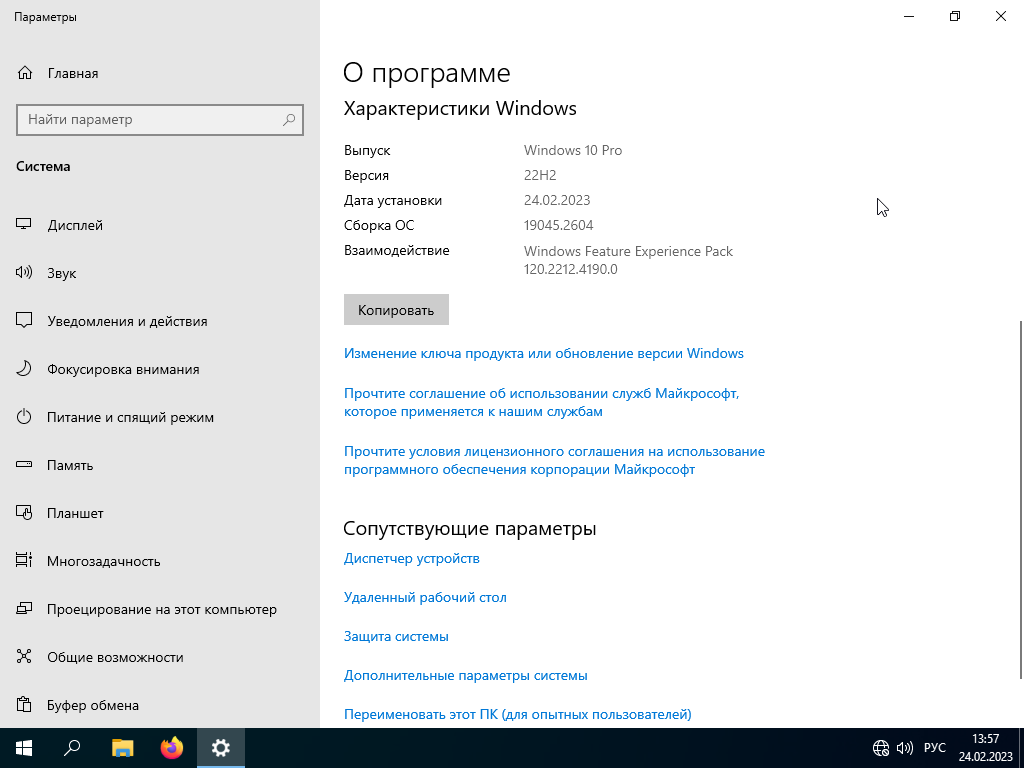Open Display settings via the monitor icon
This screenshot has width=1024, height=768.
[x=24, y=225]
